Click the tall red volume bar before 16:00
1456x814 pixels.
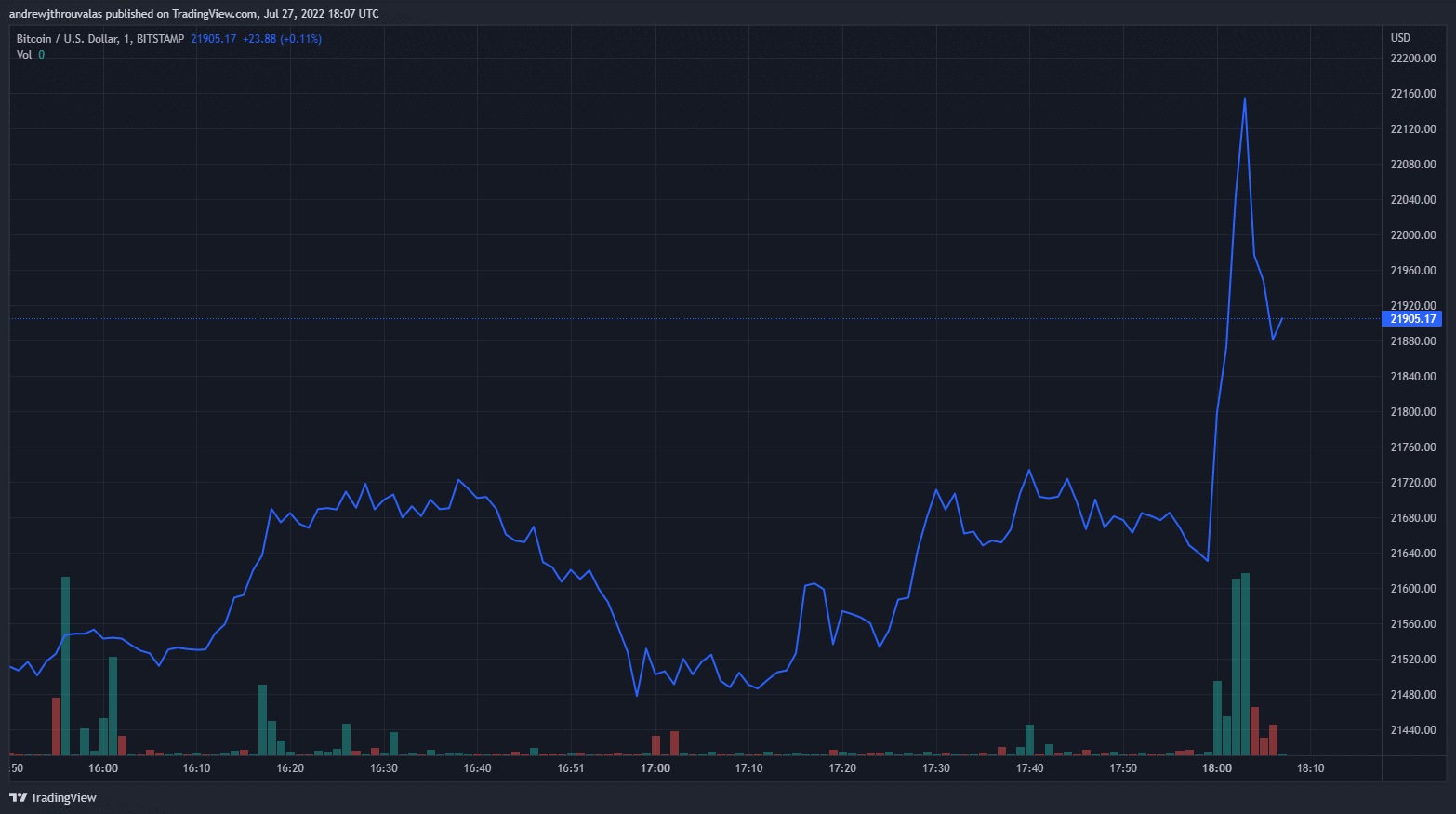[x=56, y=726]
